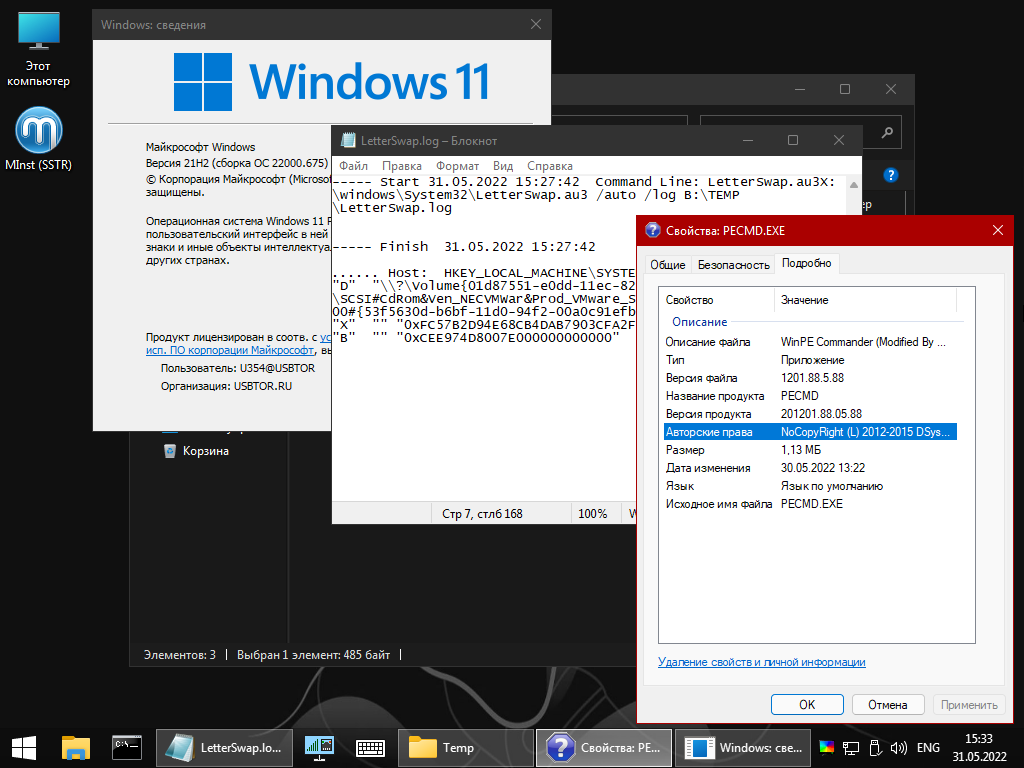The image size is (1024, 768).
Task: Select the Тип Приложение row
Action: (x=810, y=360)
